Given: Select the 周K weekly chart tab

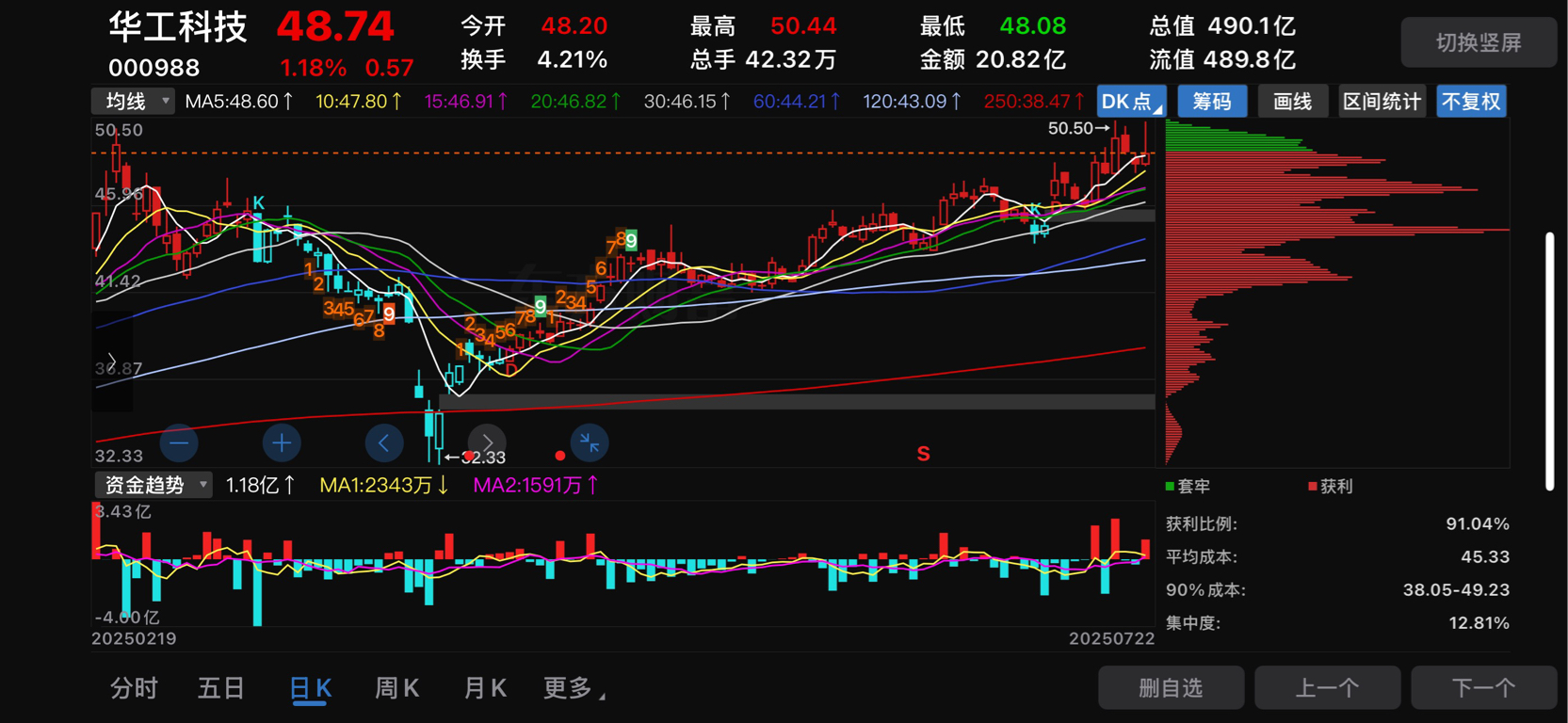Looking at the screenshot, I should pyautogui.click(x=396, y=688).
